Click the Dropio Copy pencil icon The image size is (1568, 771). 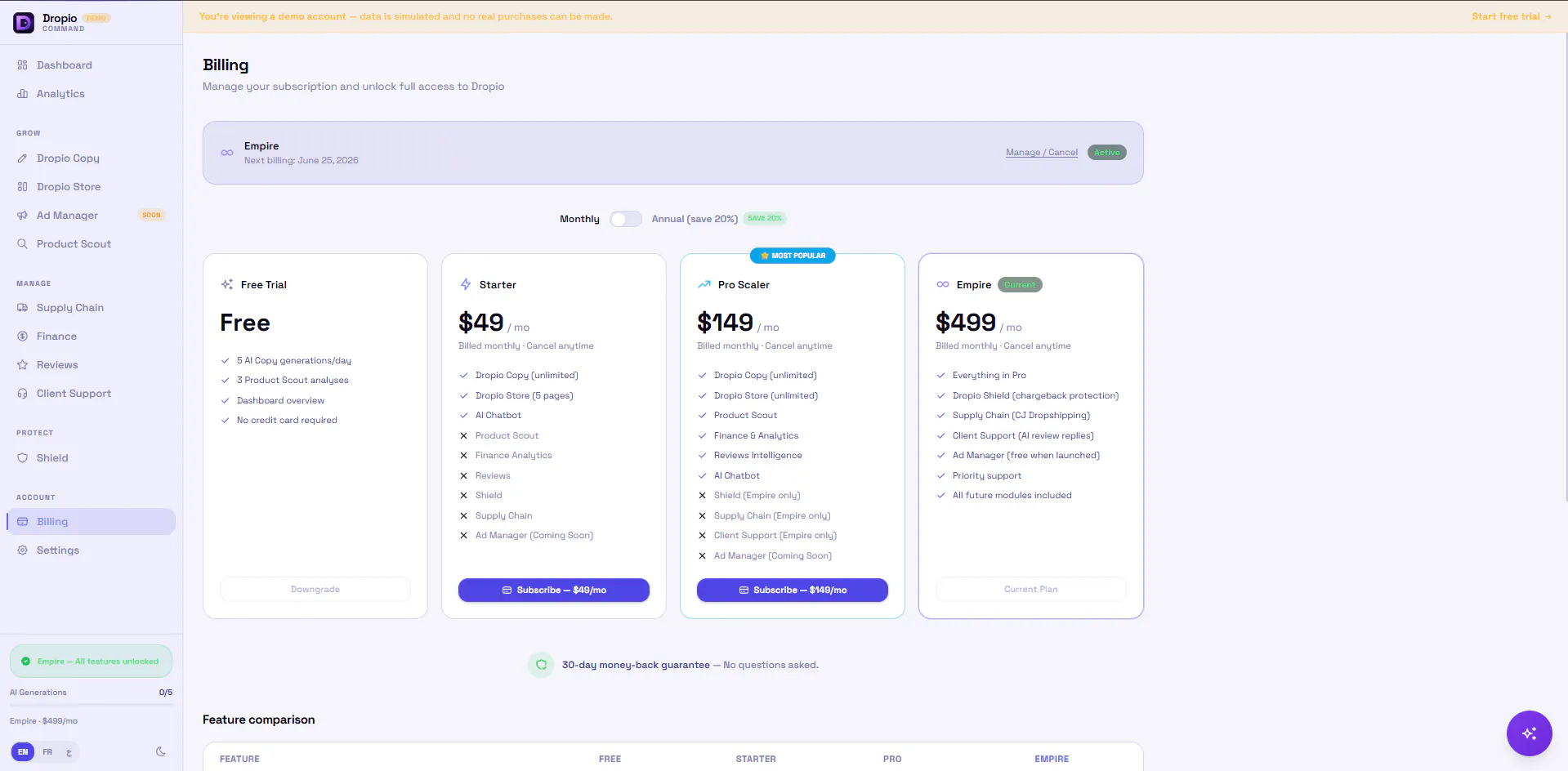point(23,158)
